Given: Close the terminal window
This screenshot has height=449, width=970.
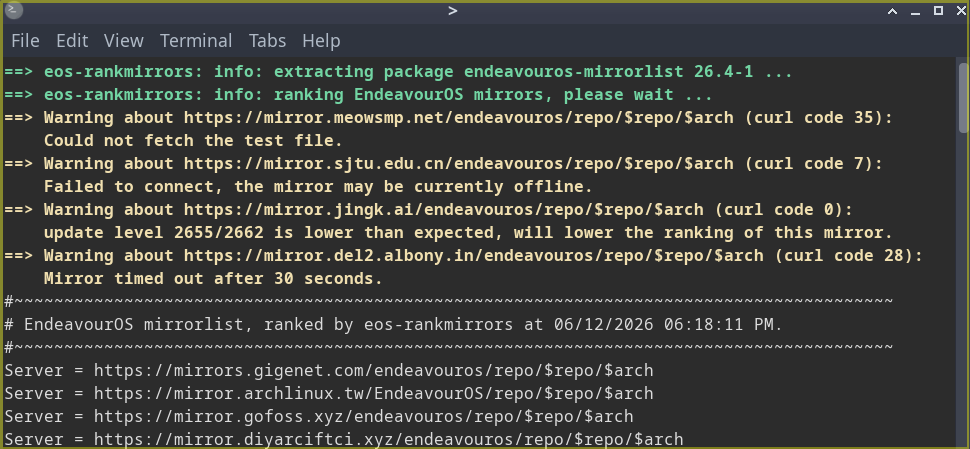Looking at the screenshot, I should click(960, 11).
